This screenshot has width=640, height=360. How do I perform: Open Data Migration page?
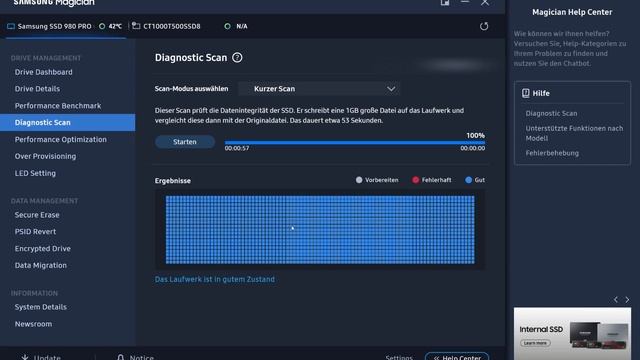pos(41,265)
